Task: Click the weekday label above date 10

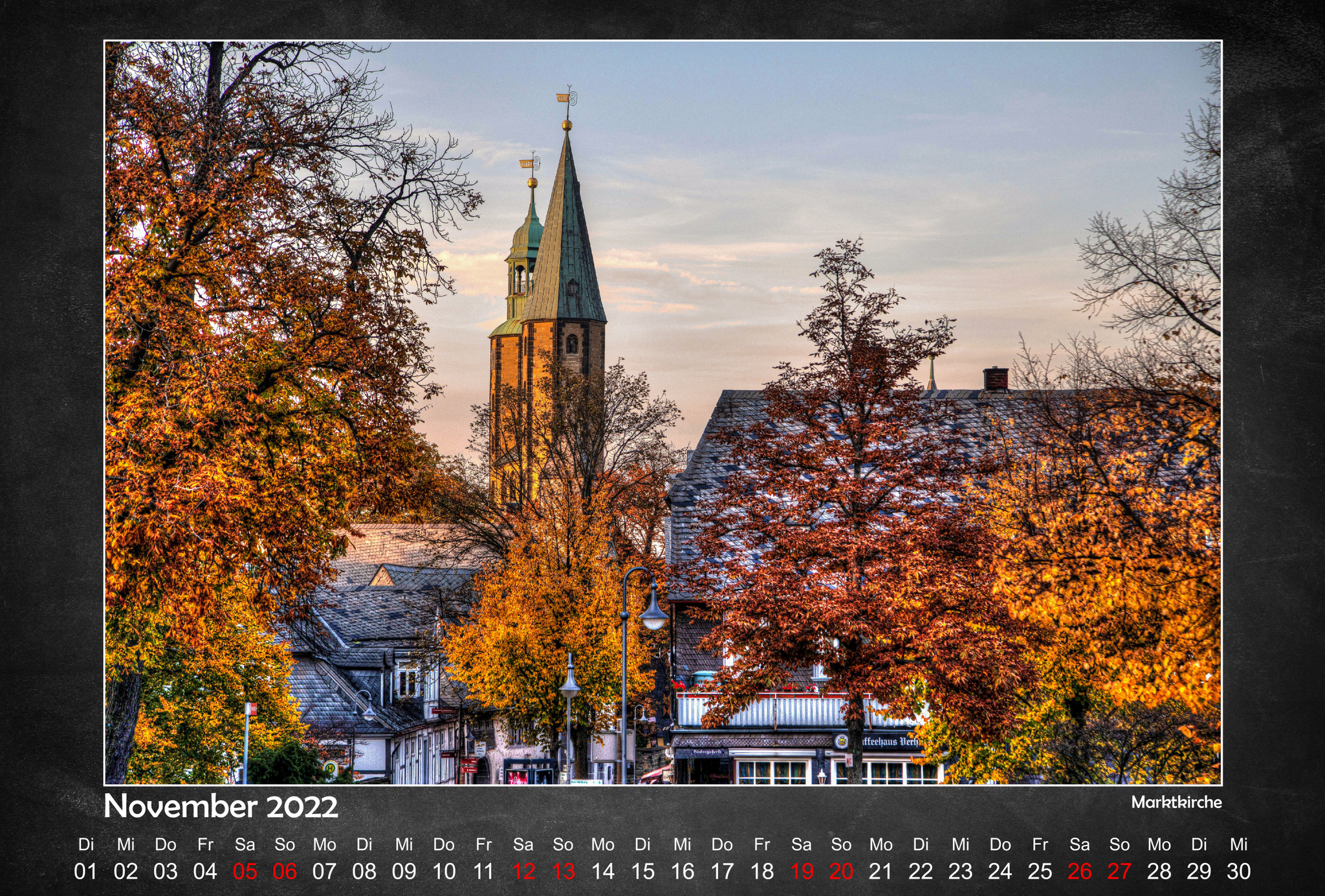Action: coord(444,844)
